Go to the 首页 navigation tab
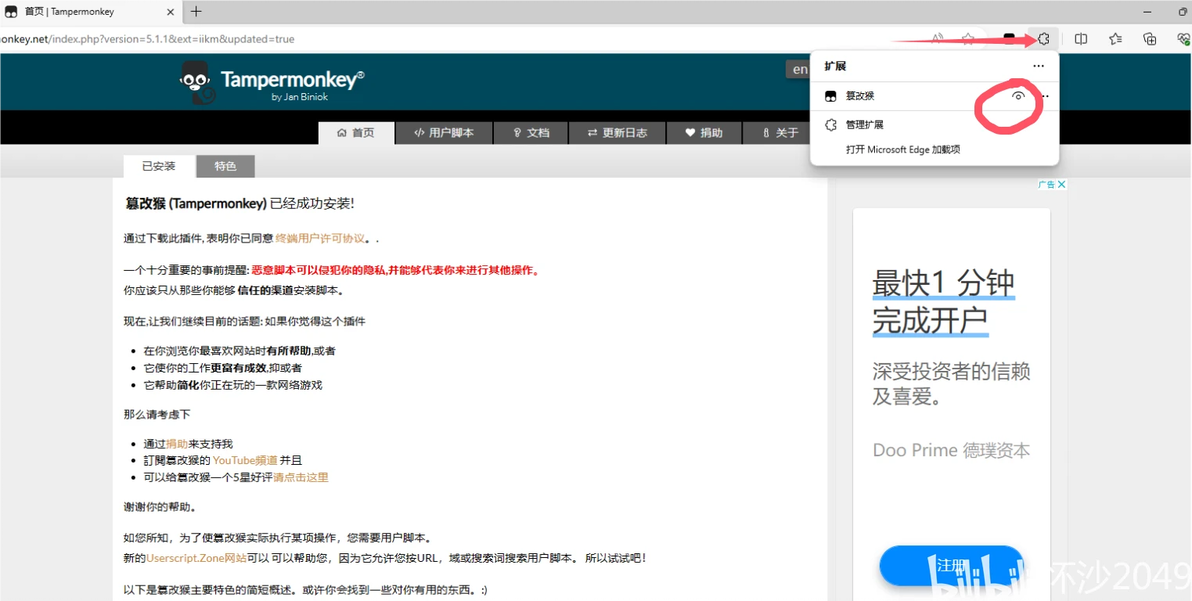 tap(357, 133)
